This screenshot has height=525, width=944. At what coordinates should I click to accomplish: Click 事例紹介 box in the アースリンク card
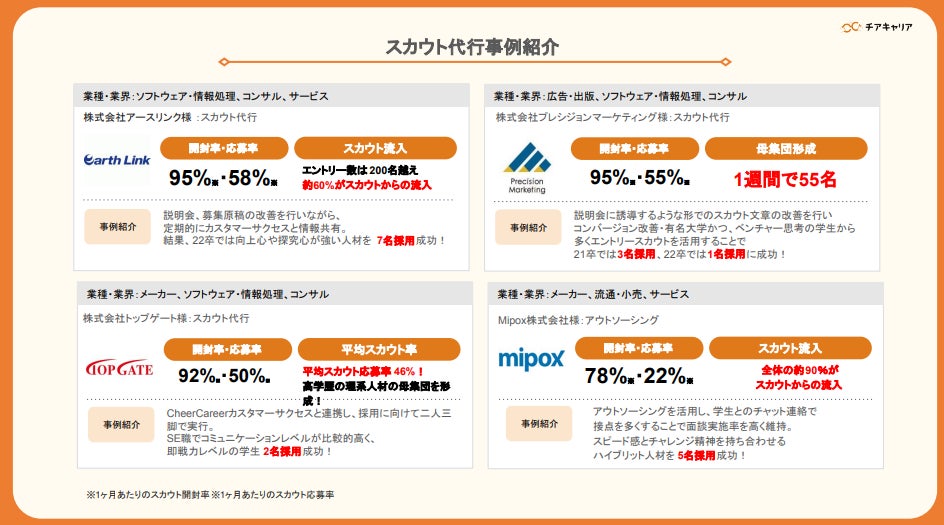tap(117, 227)
